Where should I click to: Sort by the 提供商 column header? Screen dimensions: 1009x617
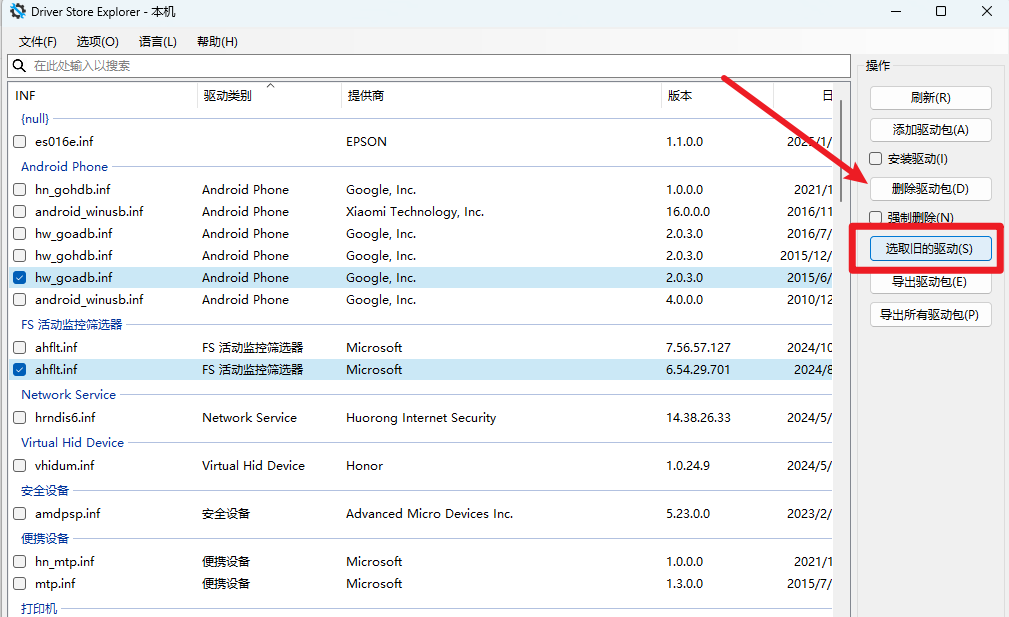(501, 96)
